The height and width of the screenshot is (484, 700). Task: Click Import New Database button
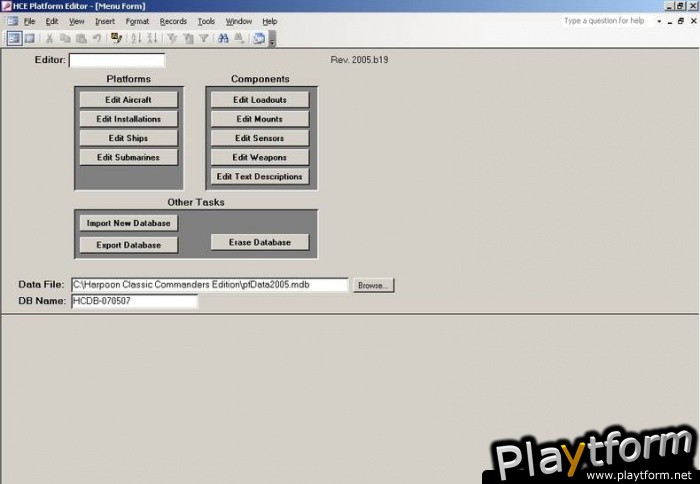(x=129, y=223)
